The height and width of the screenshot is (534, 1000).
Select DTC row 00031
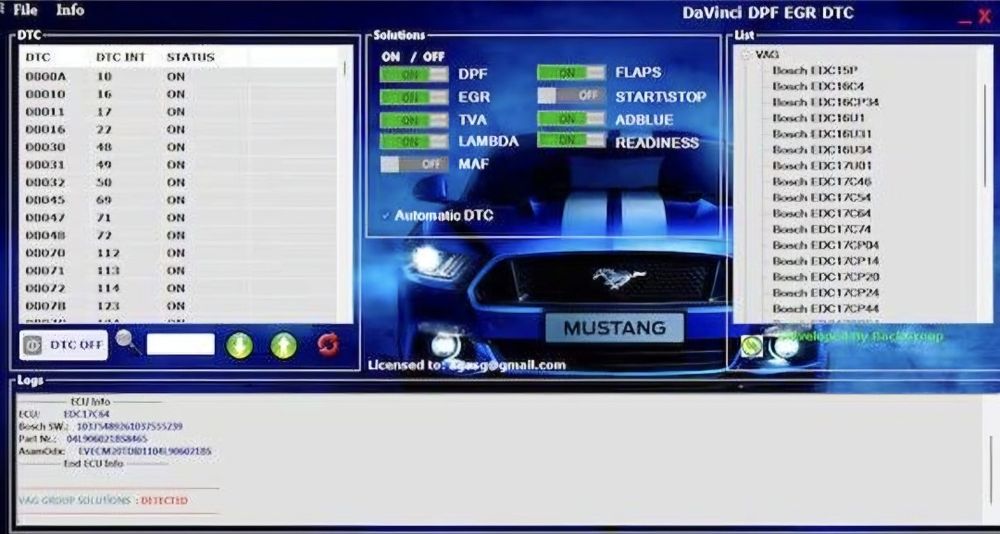pos(180,165)
